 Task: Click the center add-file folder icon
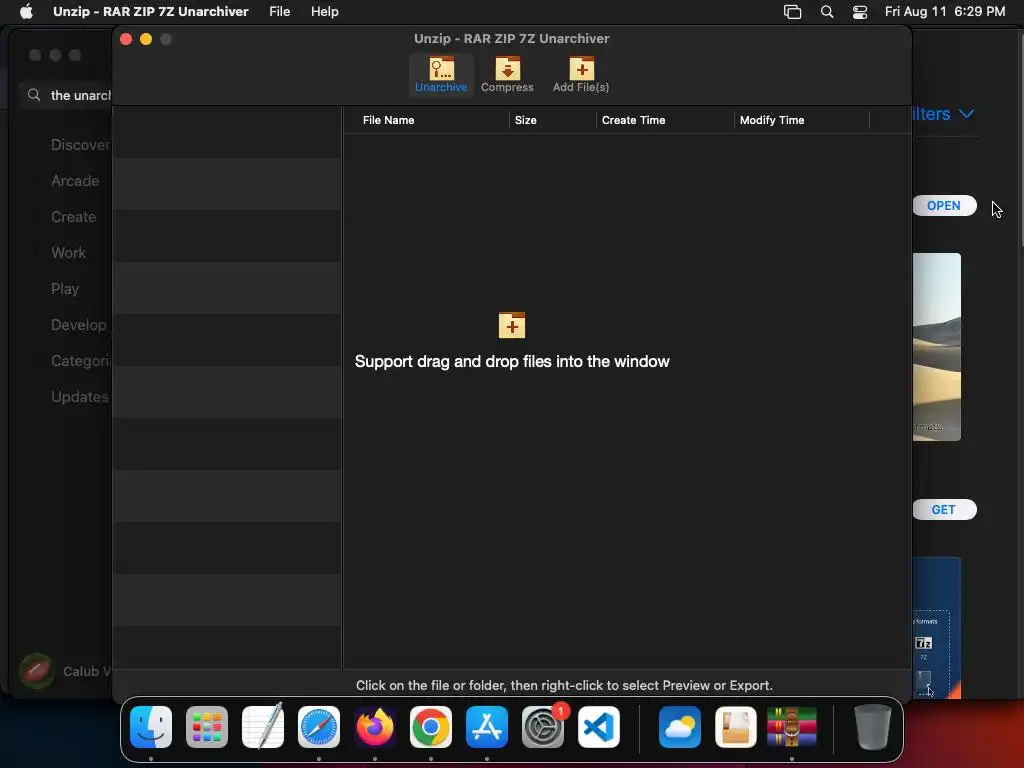(x=512, y=325)
